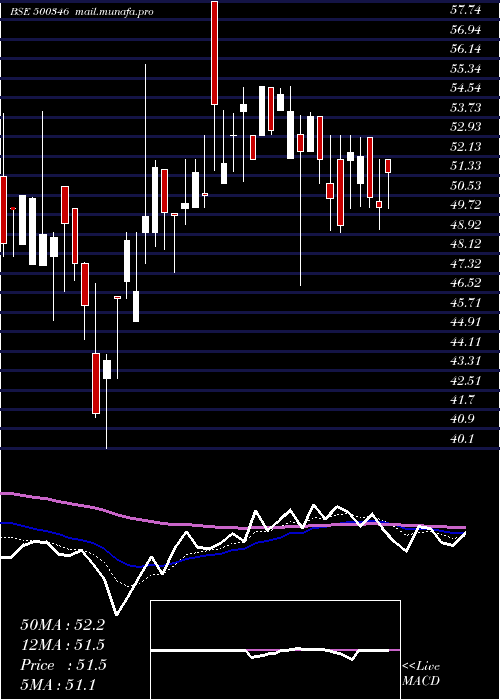Click the 47.32 axis value
Viewport: 500px width, 700px height.
(466, 263)
